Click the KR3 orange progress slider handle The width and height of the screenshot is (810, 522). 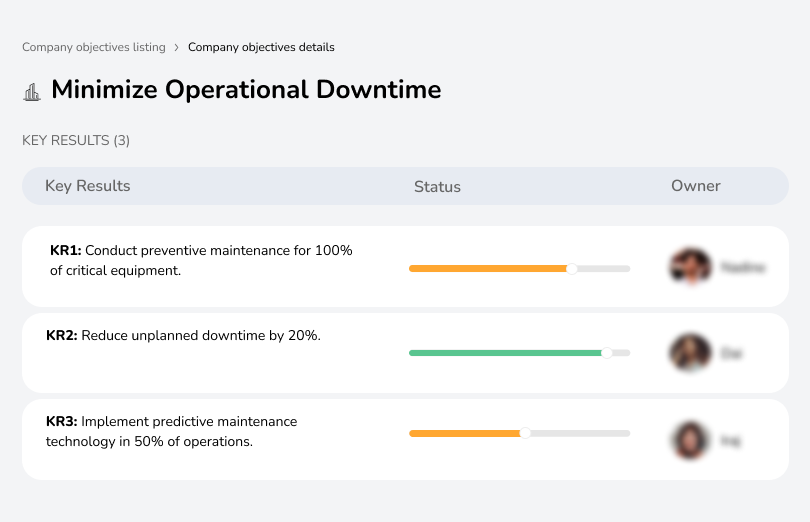click(x=525, y=433)
